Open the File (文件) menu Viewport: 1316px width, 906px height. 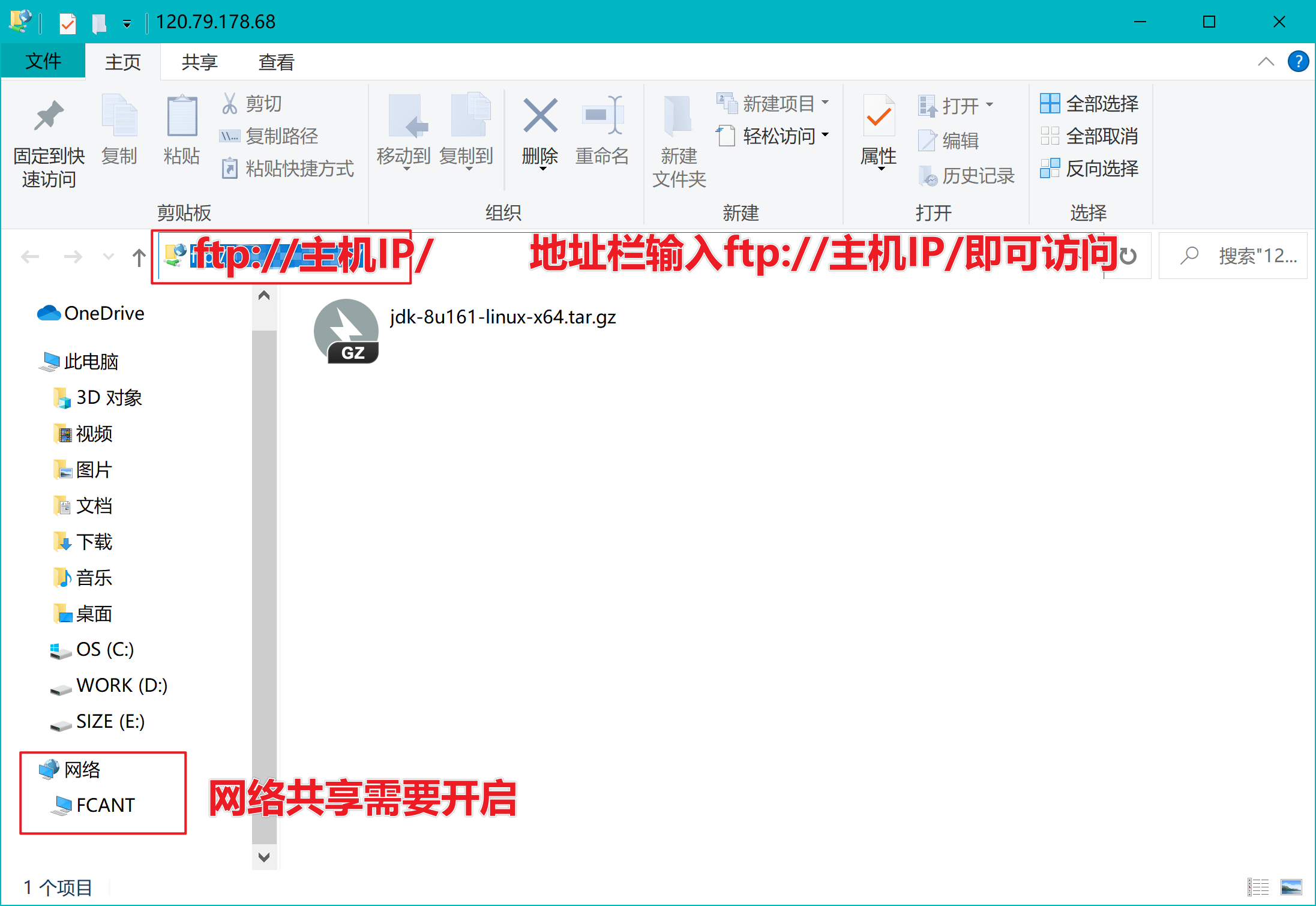pos(43,61)
